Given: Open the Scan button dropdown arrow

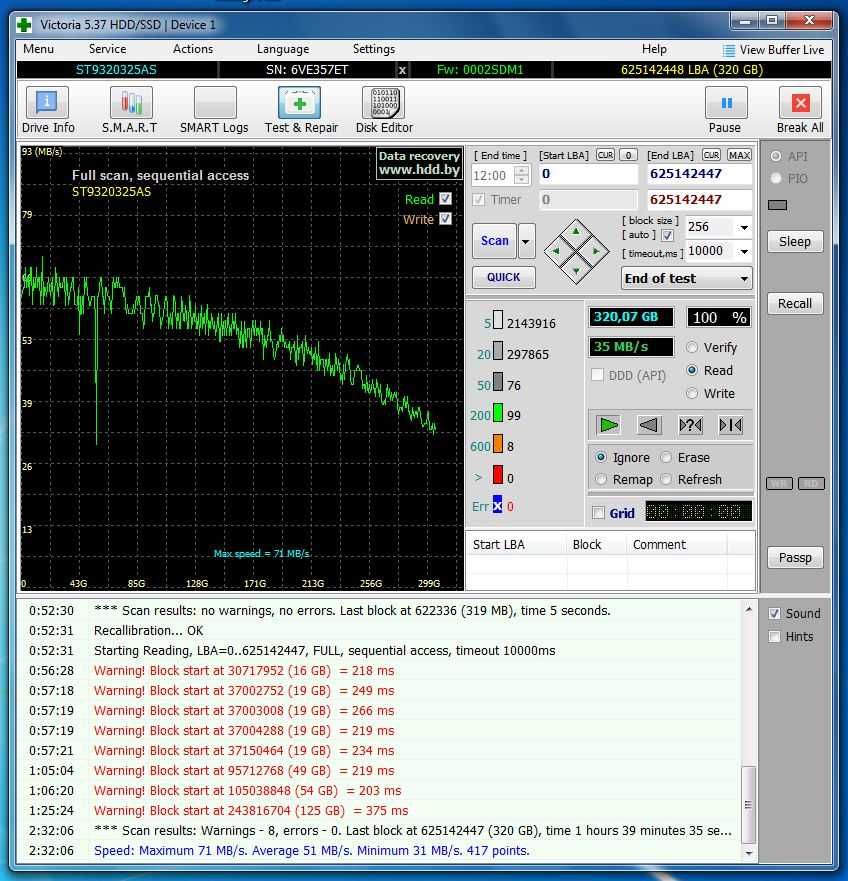Looking at the screenshot, I should tap(527, 241).
